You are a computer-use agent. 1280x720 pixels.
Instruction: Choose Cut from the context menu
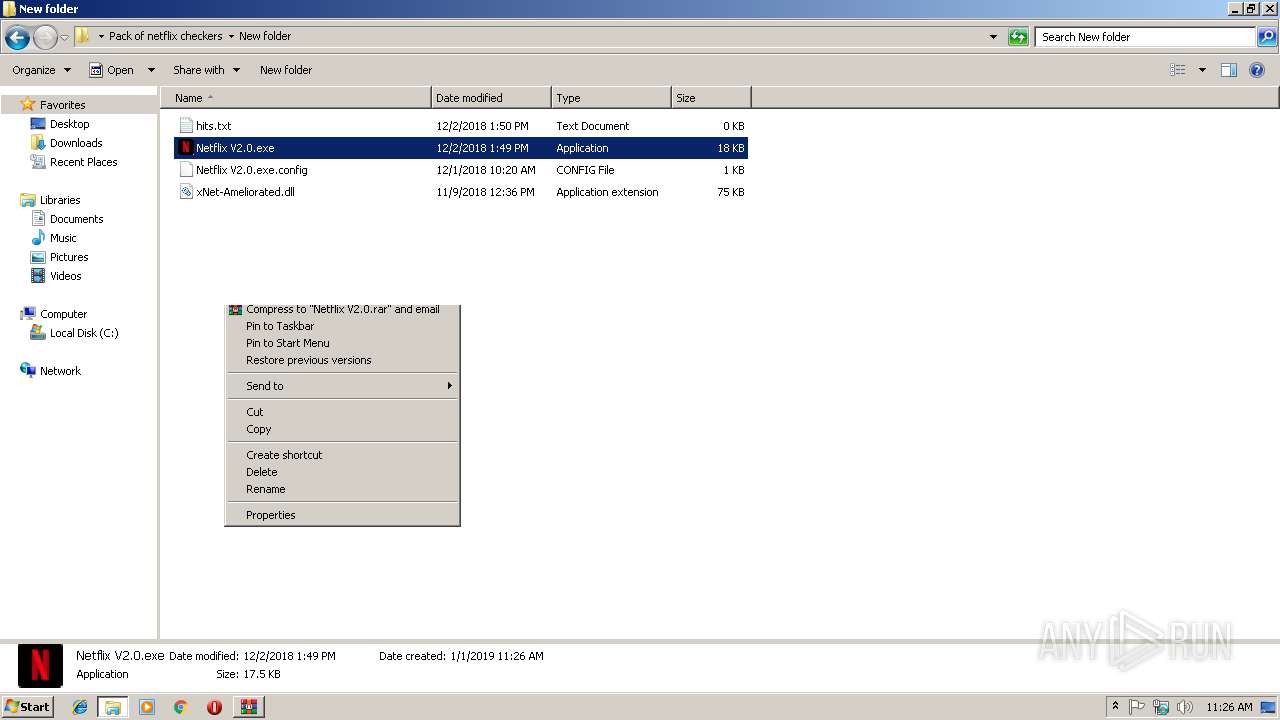342,412
